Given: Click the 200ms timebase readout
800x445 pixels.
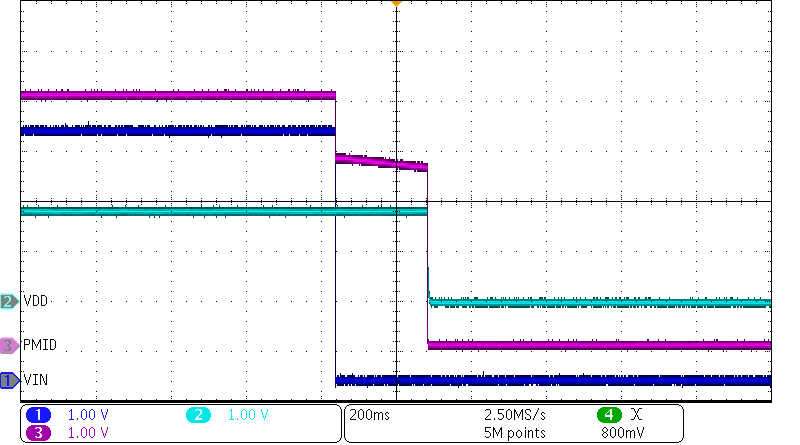Looking at the screenshot, I should point(367,415).
